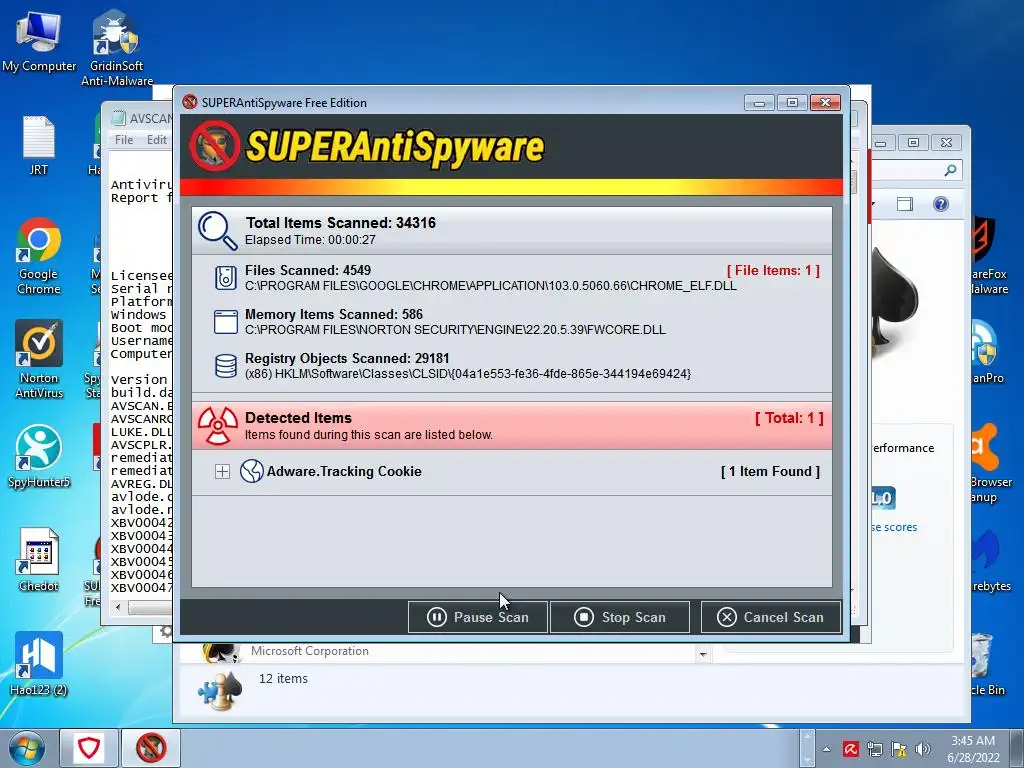Open Windows Start menu

pyautogui.click(x=26, y=748)
